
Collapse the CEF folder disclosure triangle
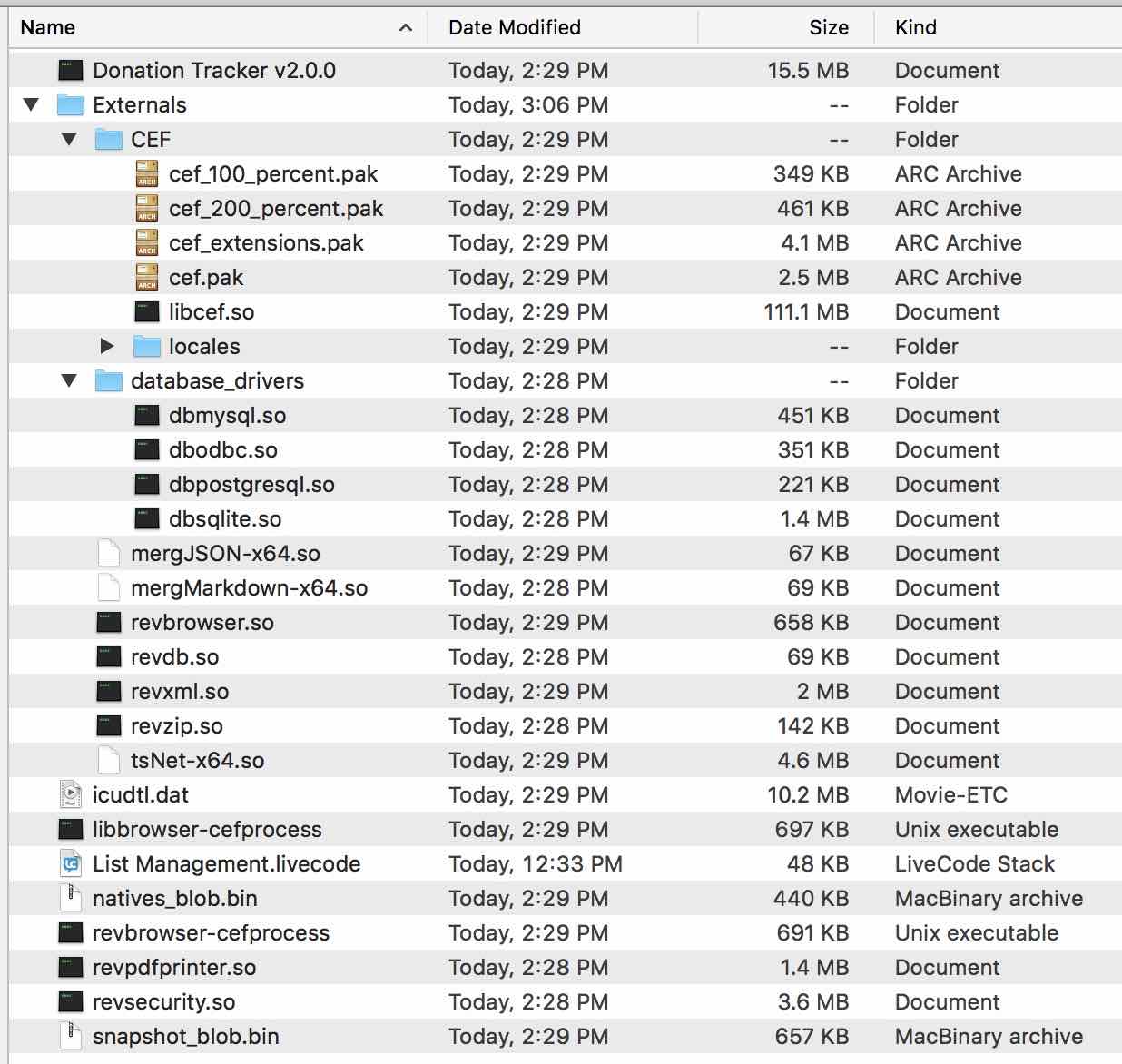click(x=69, y=140)
